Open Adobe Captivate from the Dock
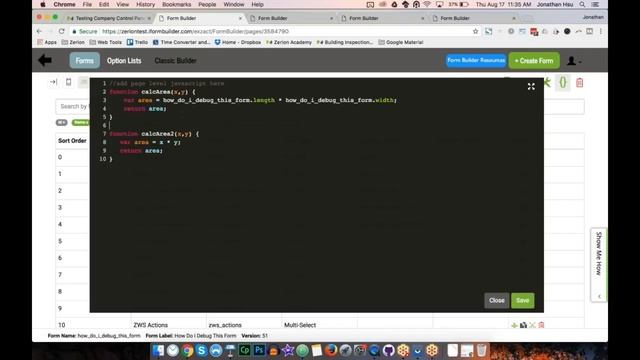The height and width of the screenshot is (360, 640). [245, 350]
